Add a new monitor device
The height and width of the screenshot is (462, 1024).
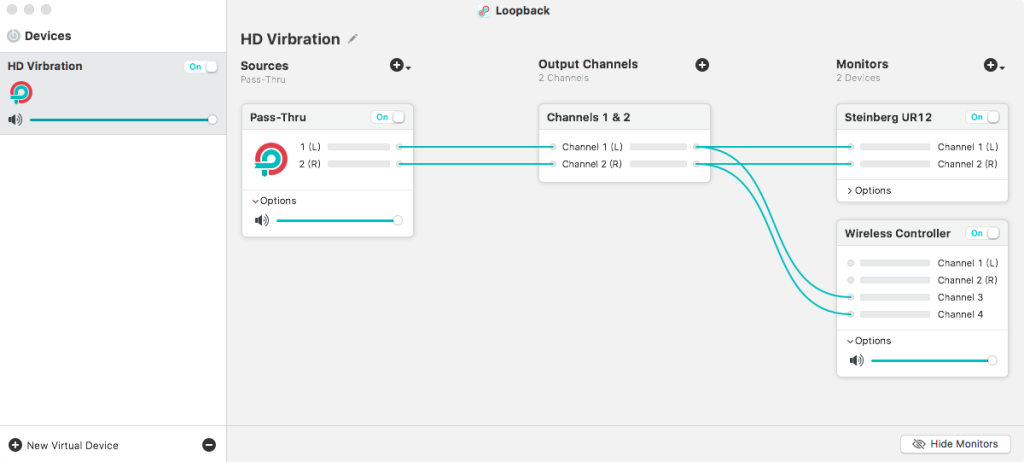(x=991, y=65)
